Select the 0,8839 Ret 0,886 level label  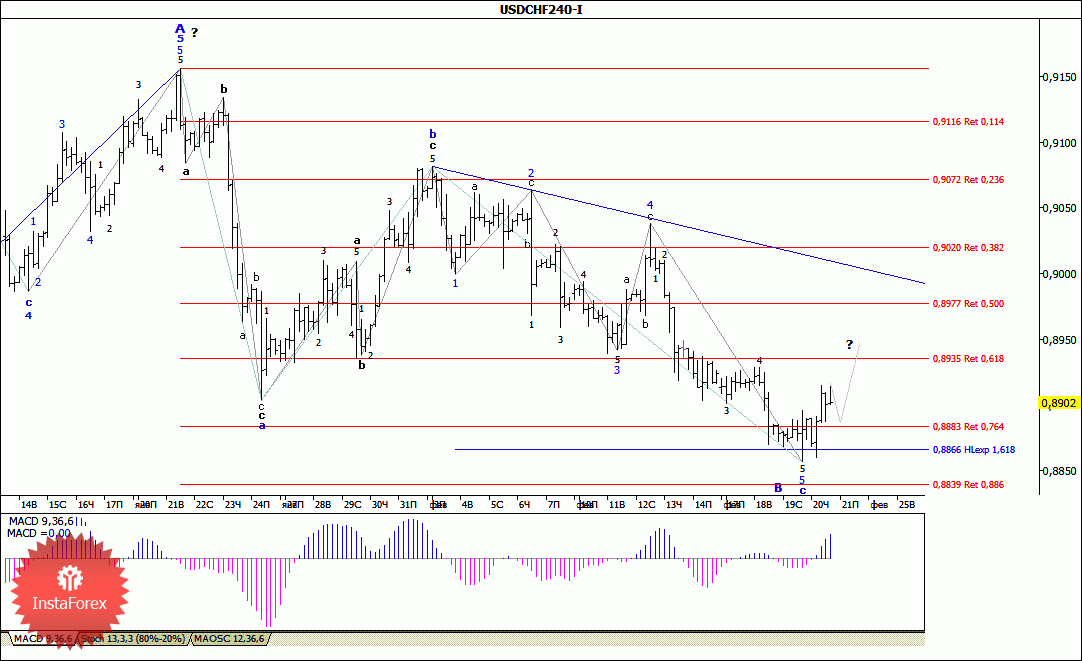[968, 485]
